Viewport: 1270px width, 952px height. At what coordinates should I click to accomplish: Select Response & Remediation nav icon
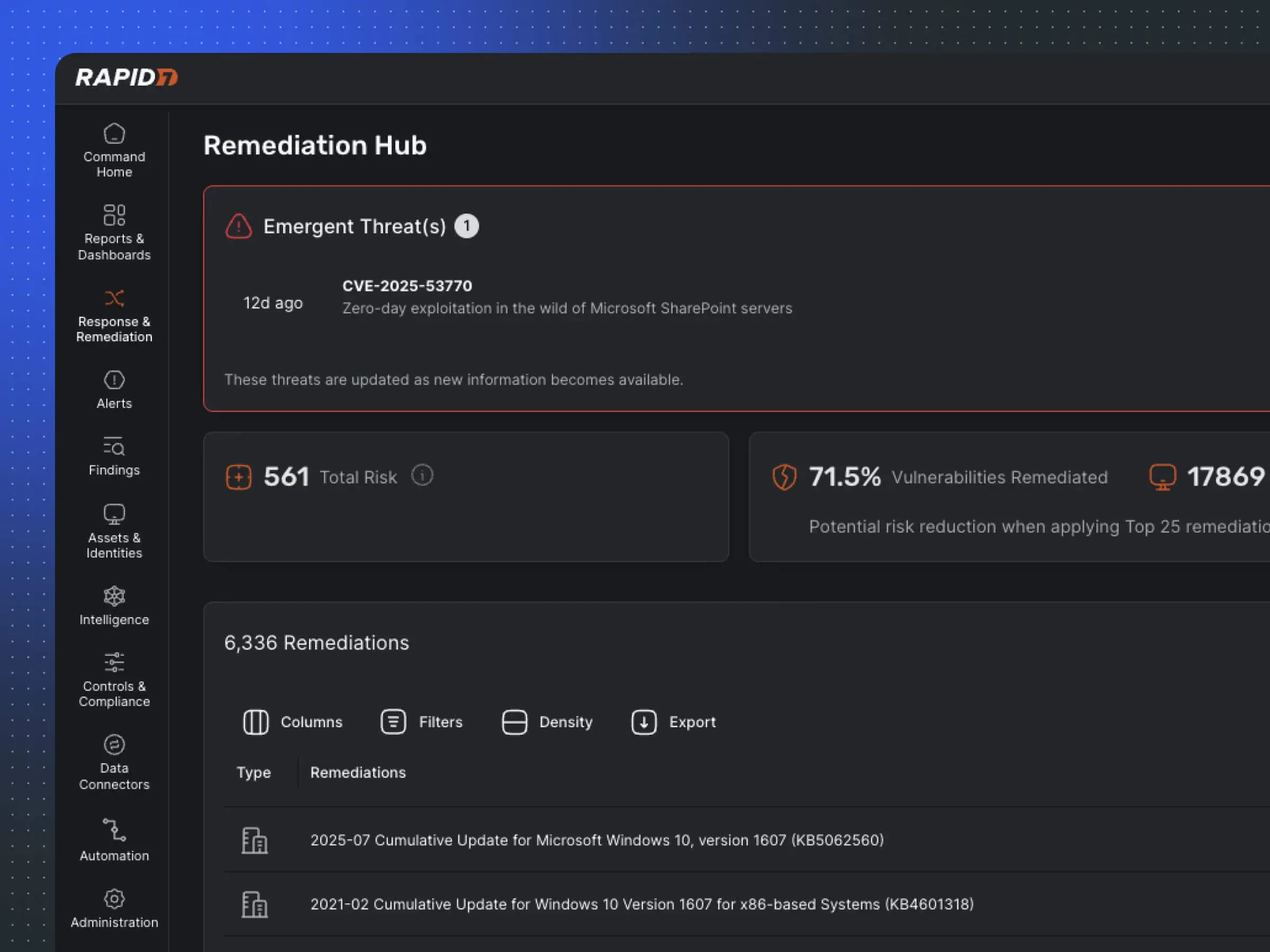(x=114, y=298)
